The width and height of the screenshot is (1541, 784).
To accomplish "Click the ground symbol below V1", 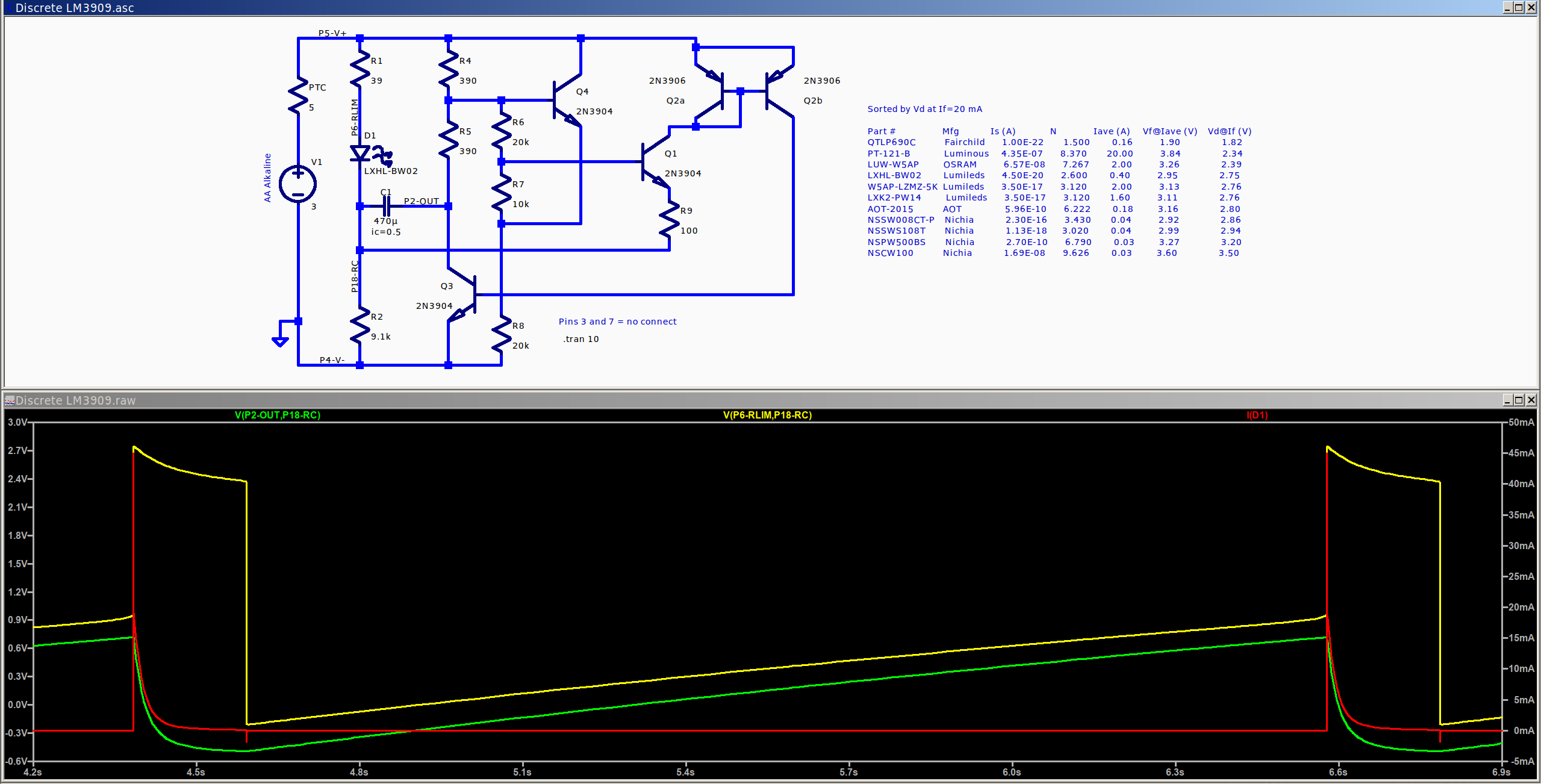I will pos(281,341).
